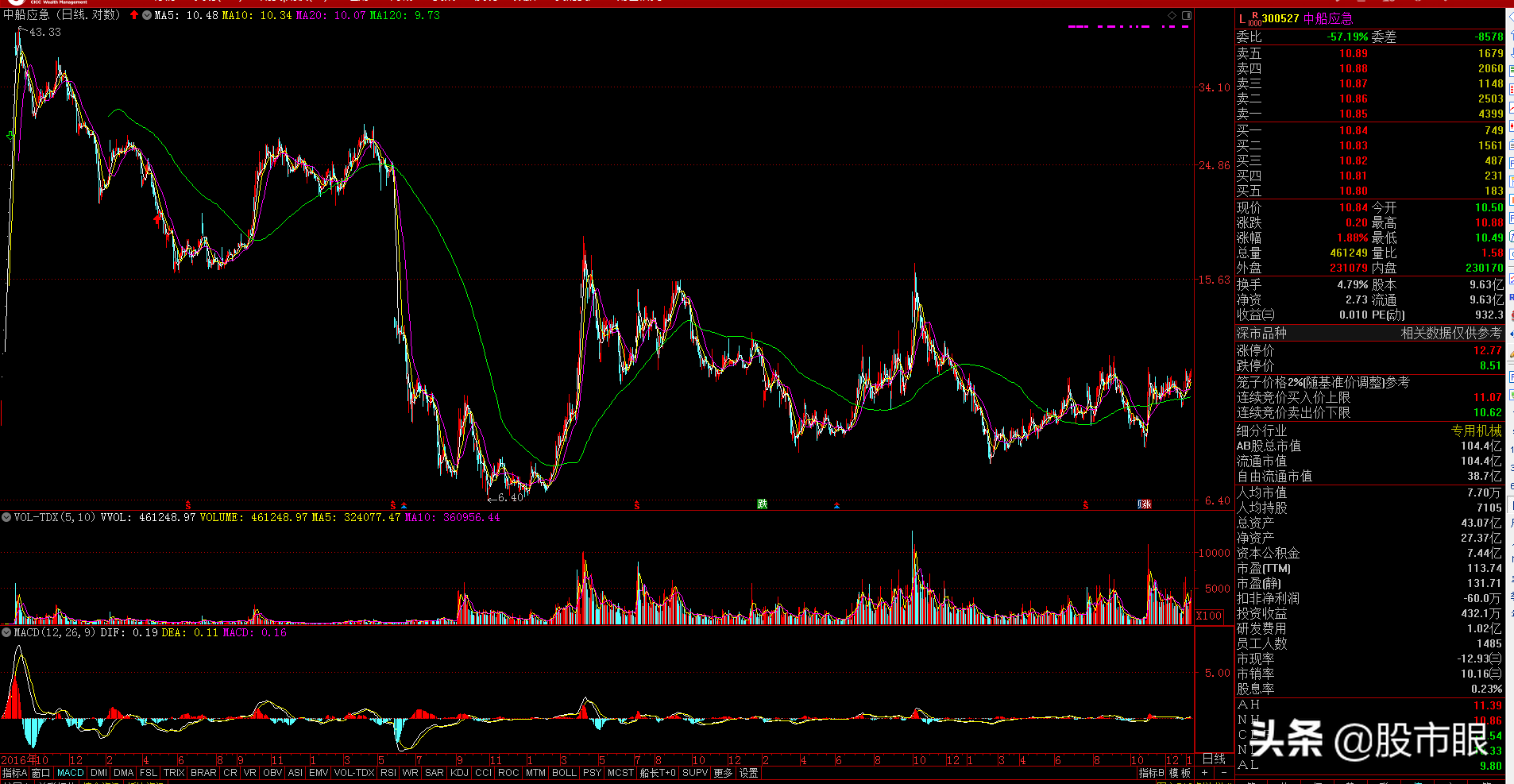Click the 涨停价 value 12.77

tap(1488, 350)
